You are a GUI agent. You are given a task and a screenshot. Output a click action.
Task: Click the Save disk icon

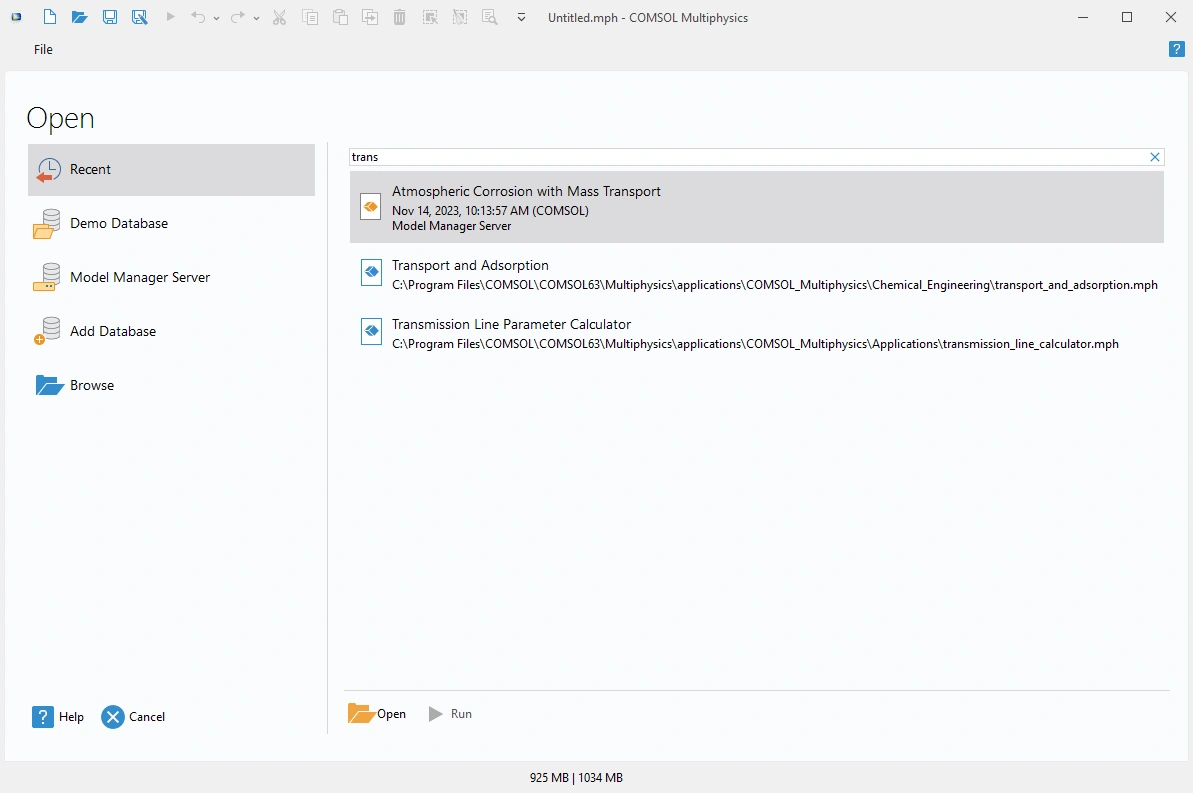(110, 17)
